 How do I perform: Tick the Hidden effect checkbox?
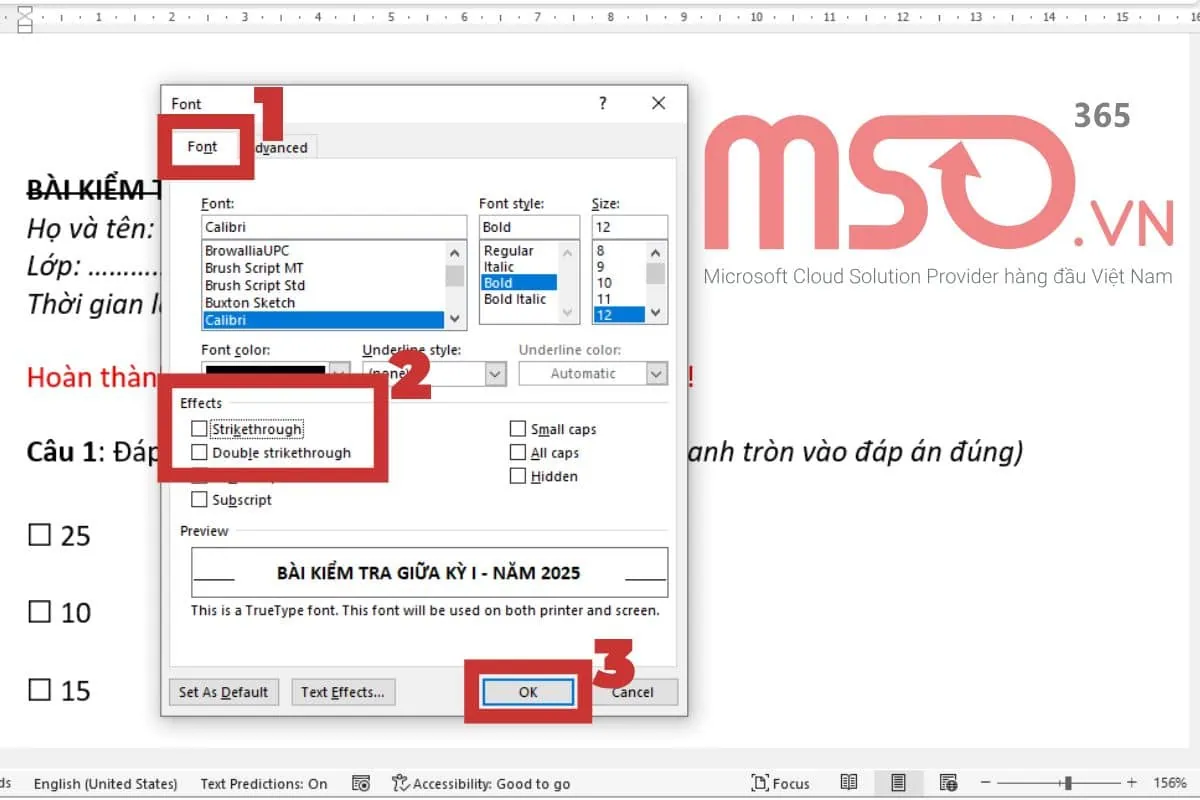(518, 477)
